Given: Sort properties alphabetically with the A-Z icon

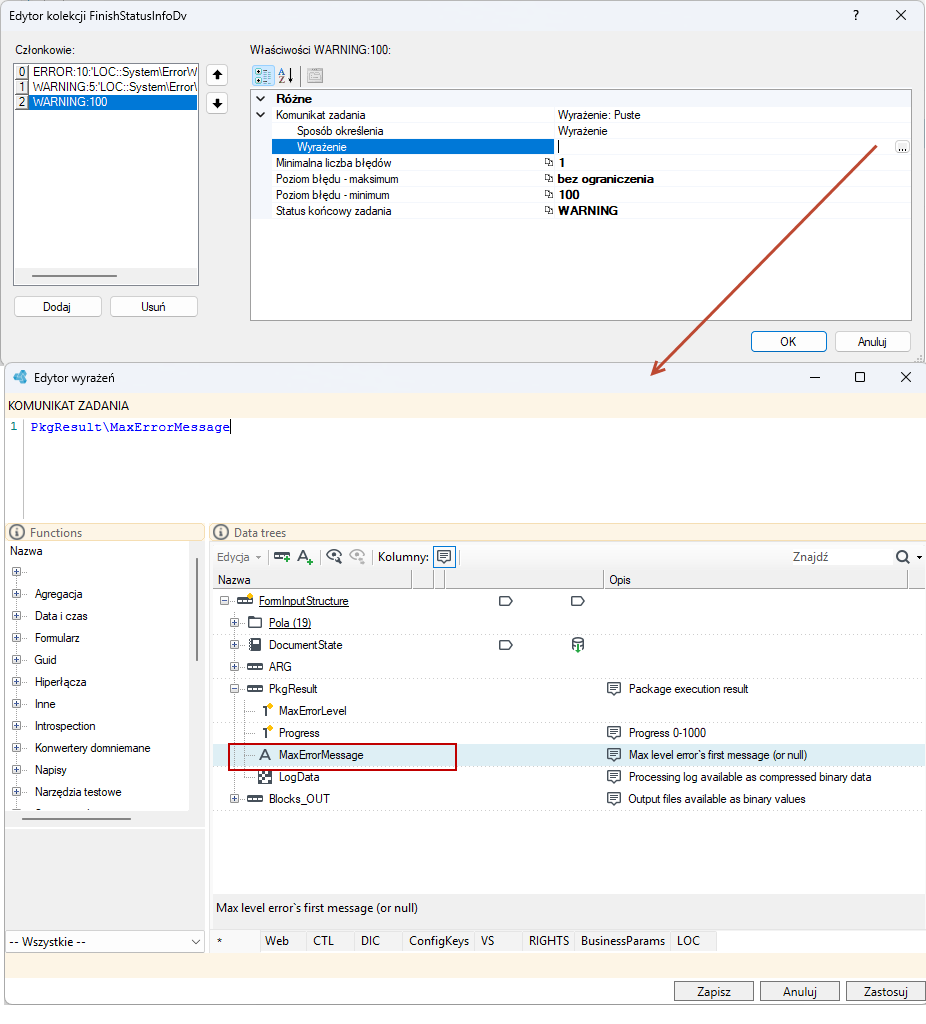Looking at the screenshot, I should (x=285, y=76).
